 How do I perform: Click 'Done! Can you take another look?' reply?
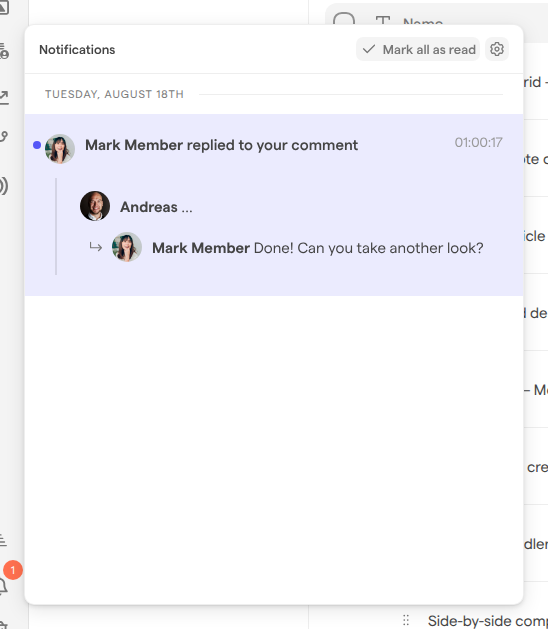click(368, 248)
